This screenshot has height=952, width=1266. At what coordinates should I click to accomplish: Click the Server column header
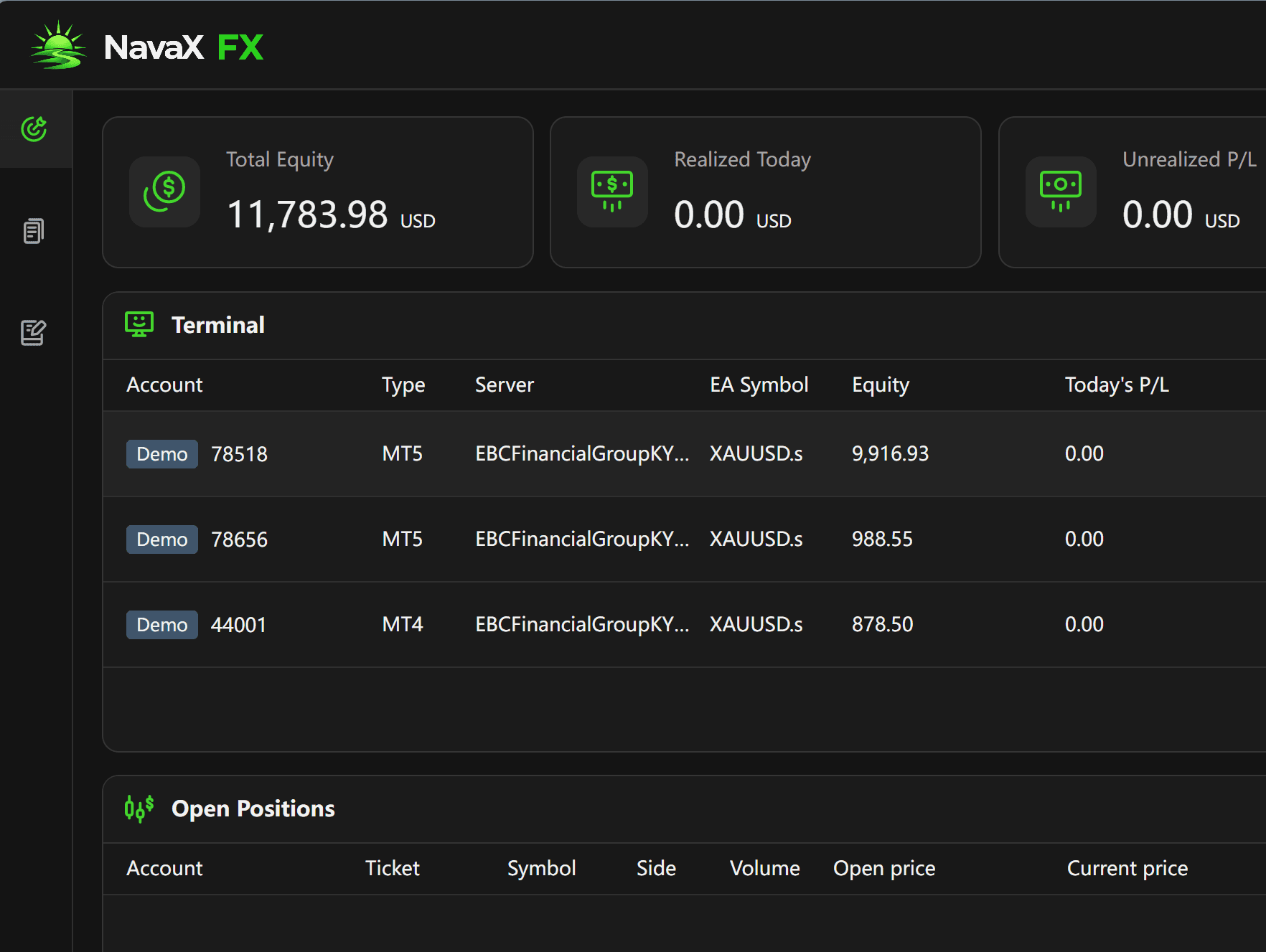click(505, 385)
